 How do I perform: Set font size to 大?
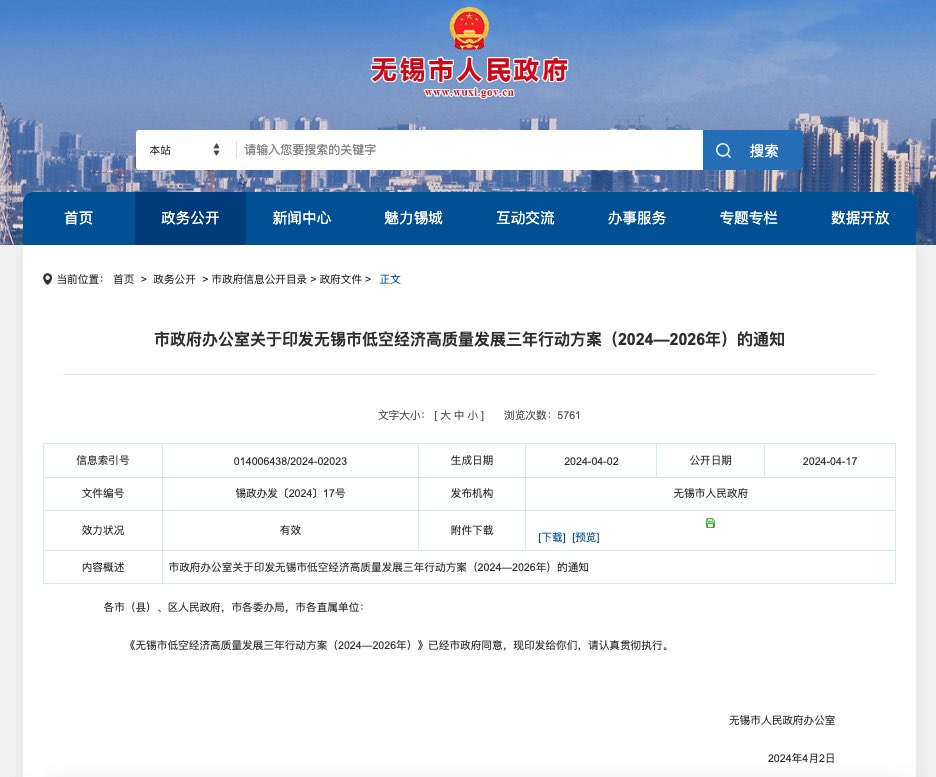445,415
